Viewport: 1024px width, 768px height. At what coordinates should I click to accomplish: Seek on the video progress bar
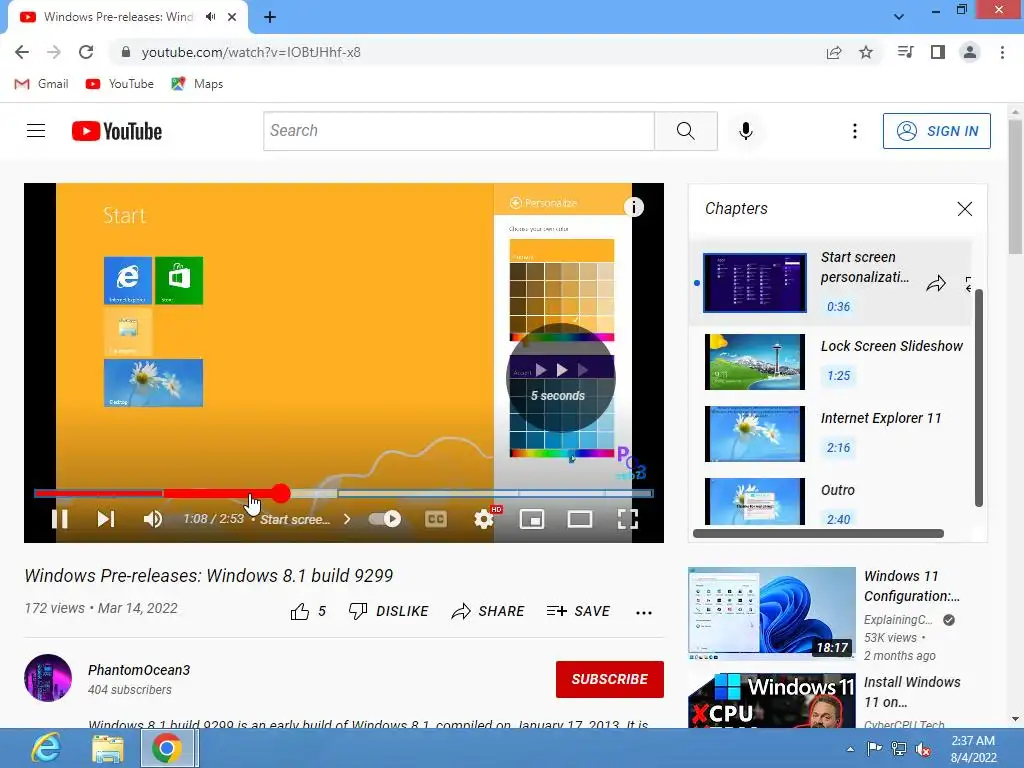[x=344, y=493]
